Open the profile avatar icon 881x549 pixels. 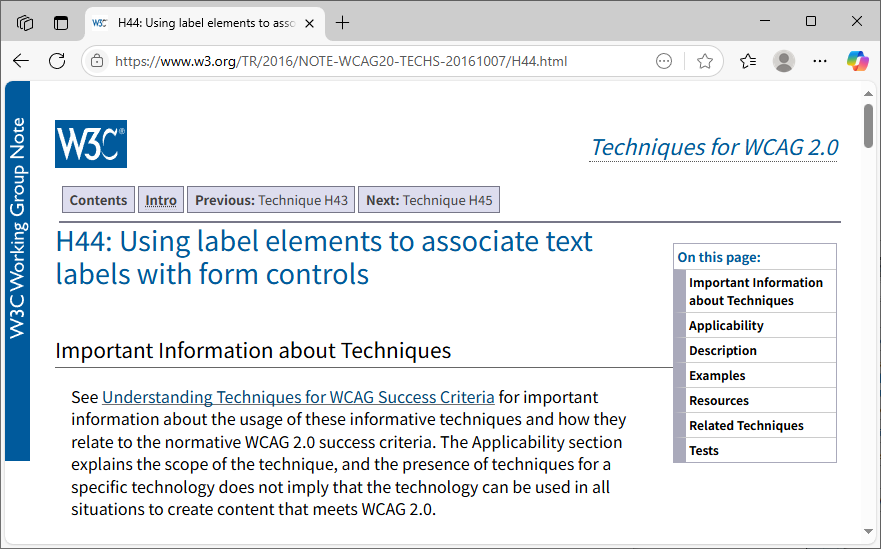784,61
